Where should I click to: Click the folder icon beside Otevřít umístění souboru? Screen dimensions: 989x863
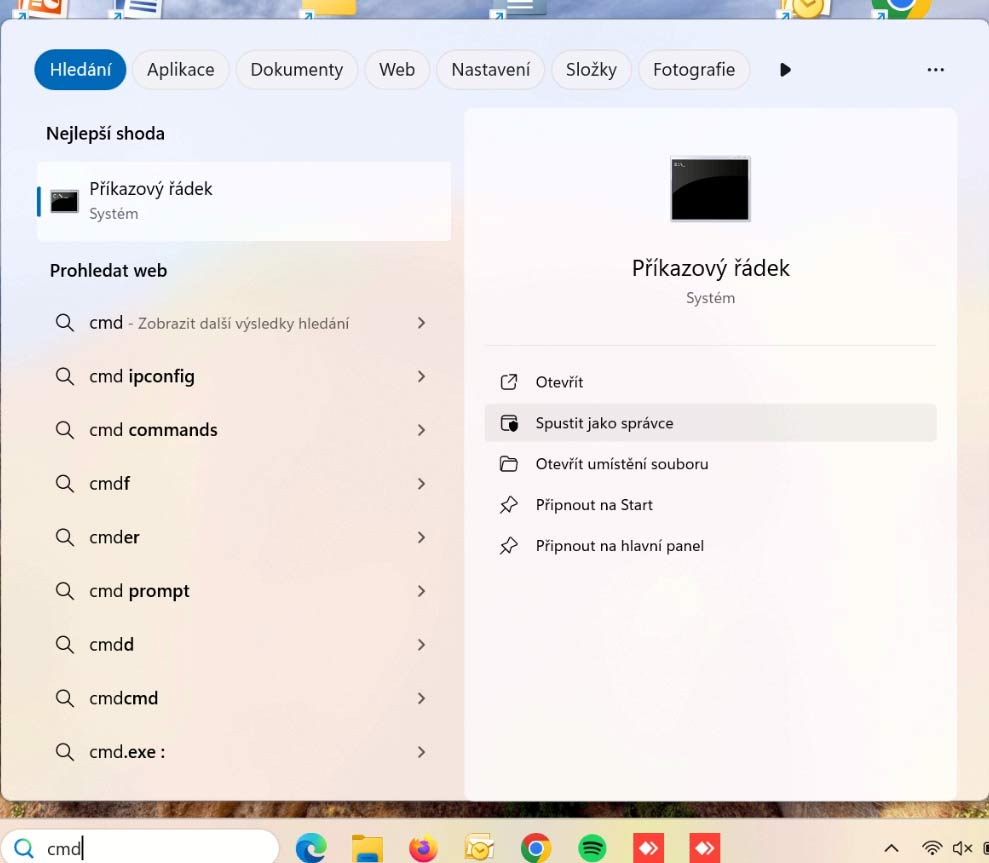[509, 464]
